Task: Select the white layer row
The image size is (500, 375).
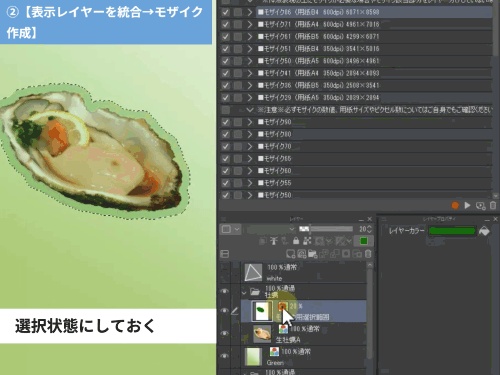Action: (303, 273)
